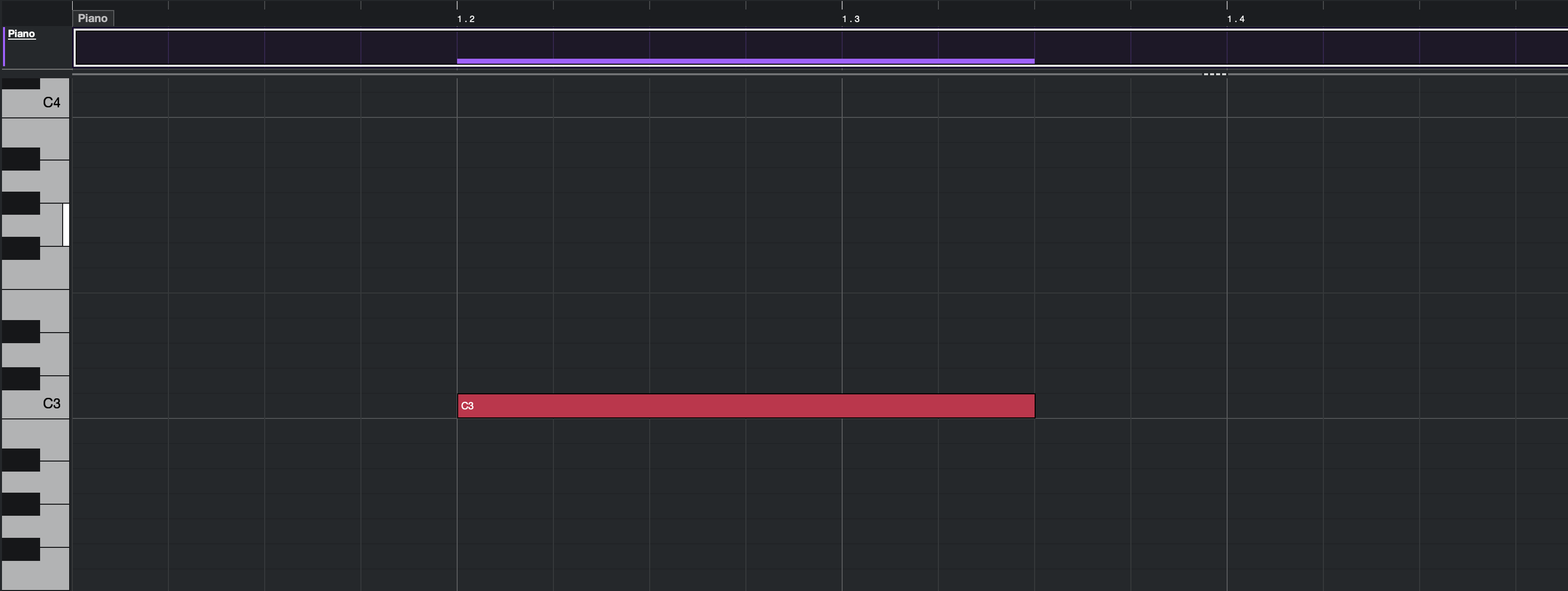This screenshot has width=1568, height=591.
Task: Click the Piano region label in the ruler
Action: 93,18
